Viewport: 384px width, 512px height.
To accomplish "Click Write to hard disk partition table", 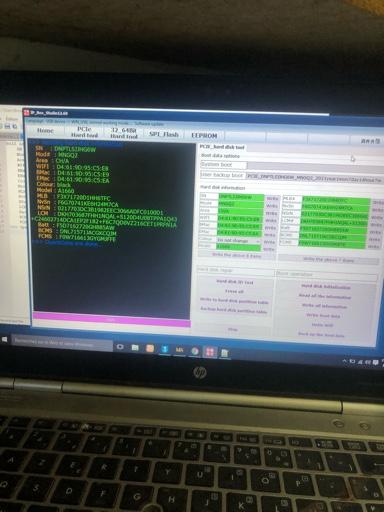I will pyautogui.click(x=234, y=301).
